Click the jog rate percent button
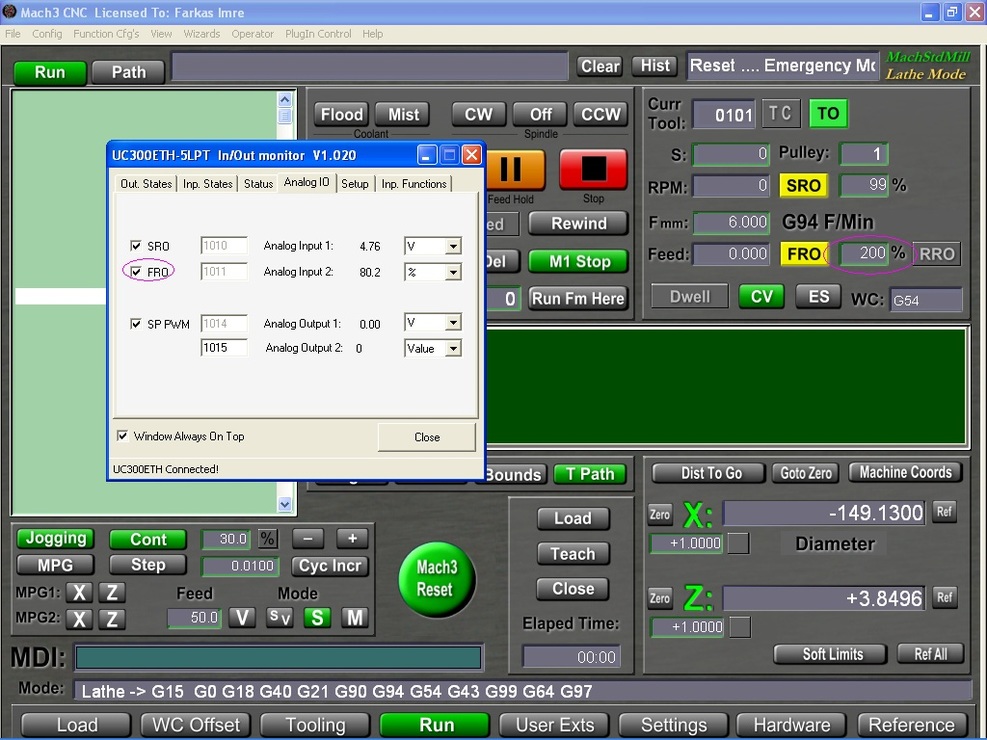Viewport: 987px width, 740px height. click(268, 539)
